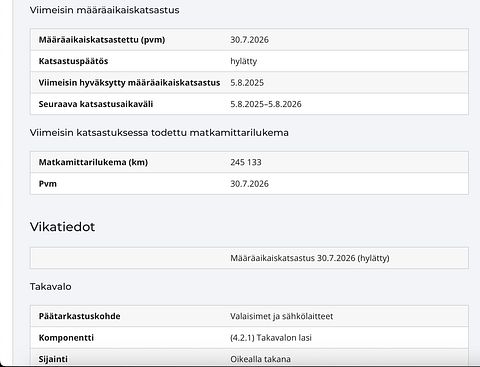Select the odometer value 245 133
This screenshot has height=367, width=480.
[x=246, y=162]
